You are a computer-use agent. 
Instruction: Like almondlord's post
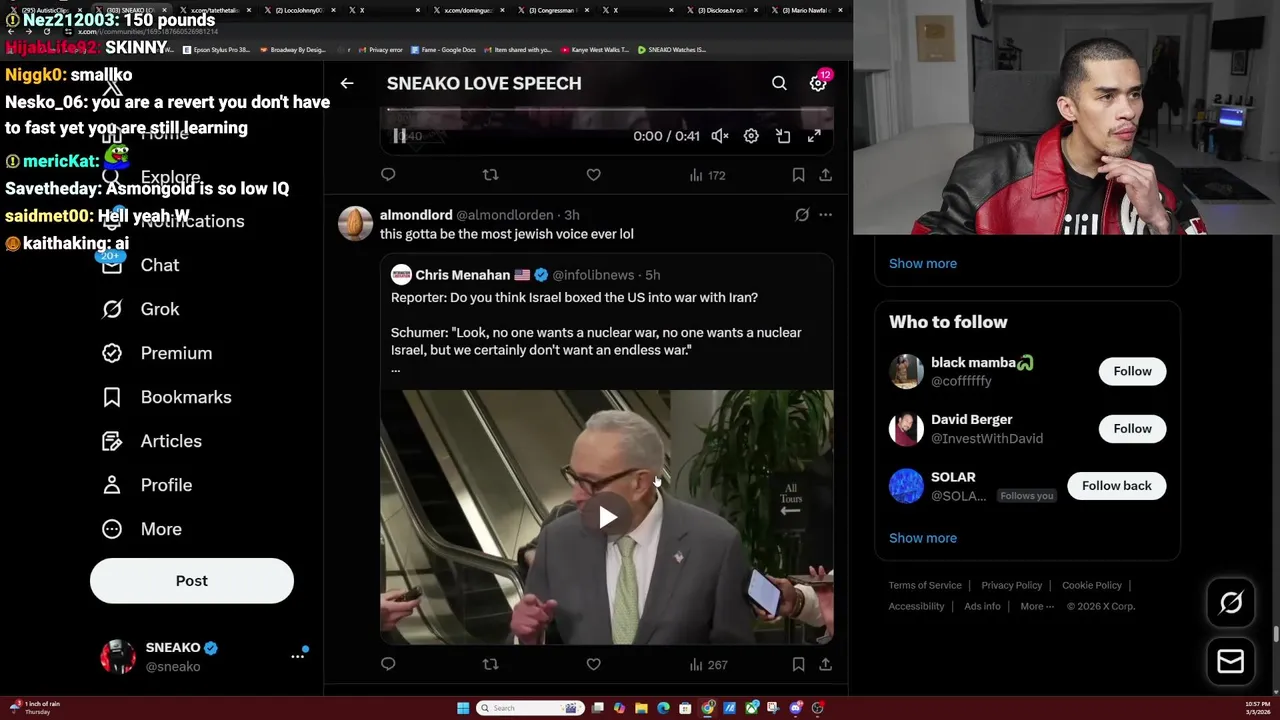coord(593,664)
